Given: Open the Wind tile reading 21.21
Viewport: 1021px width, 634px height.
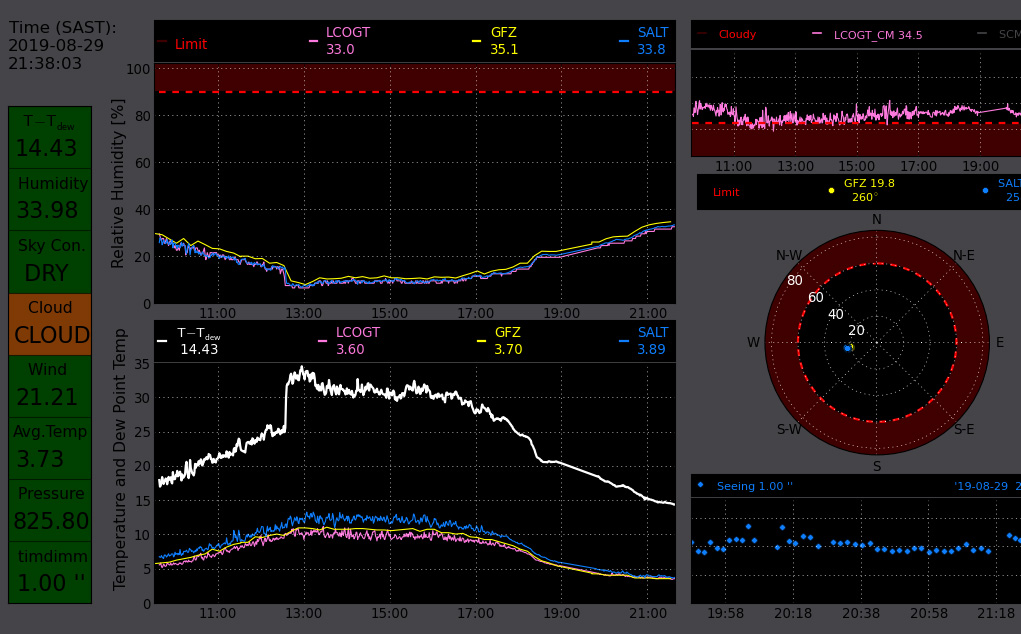Looking at the screenshot, I should tap(50, 386).
